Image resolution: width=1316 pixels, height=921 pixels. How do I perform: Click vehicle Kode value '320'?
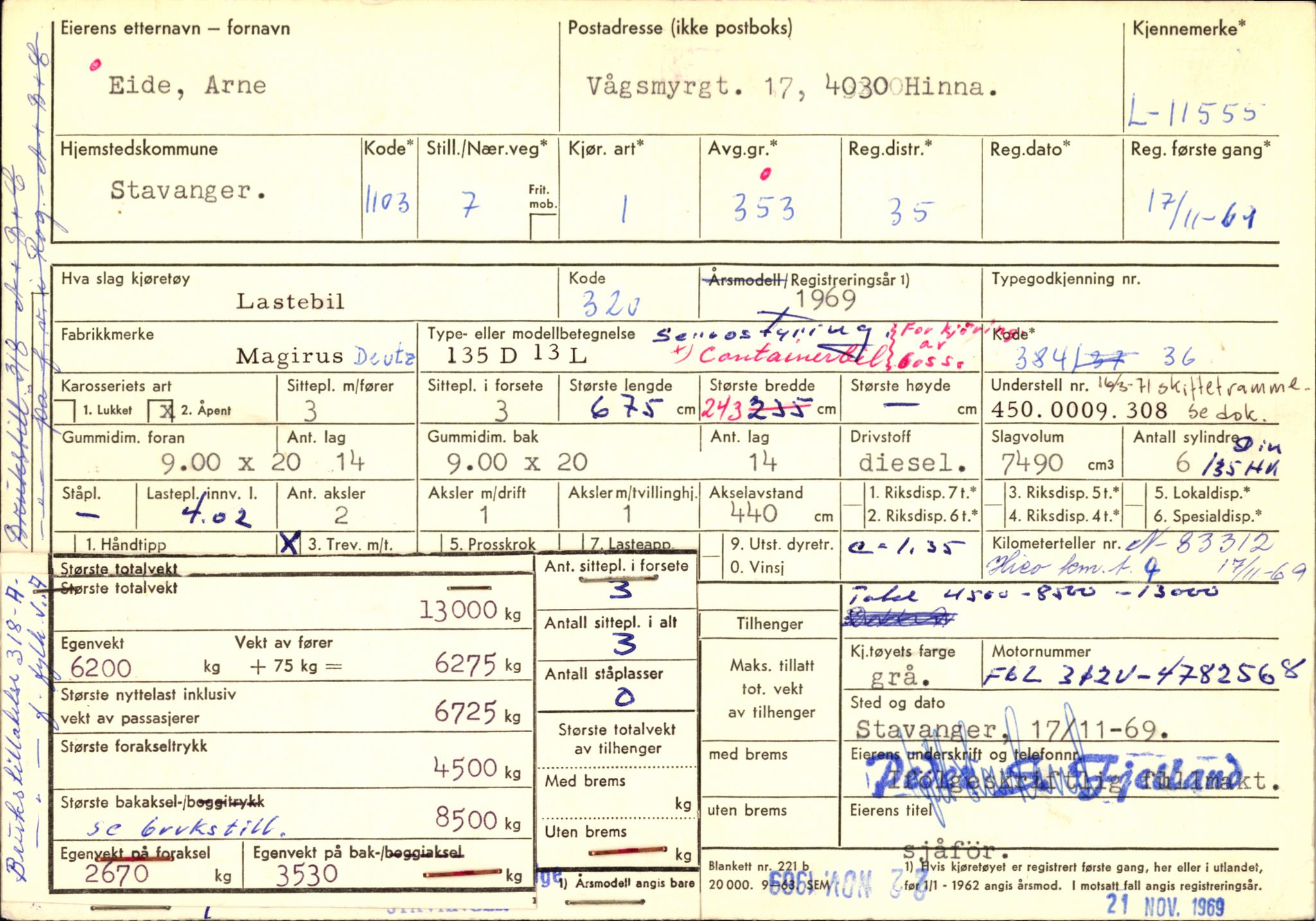click(x=611, y=304)
